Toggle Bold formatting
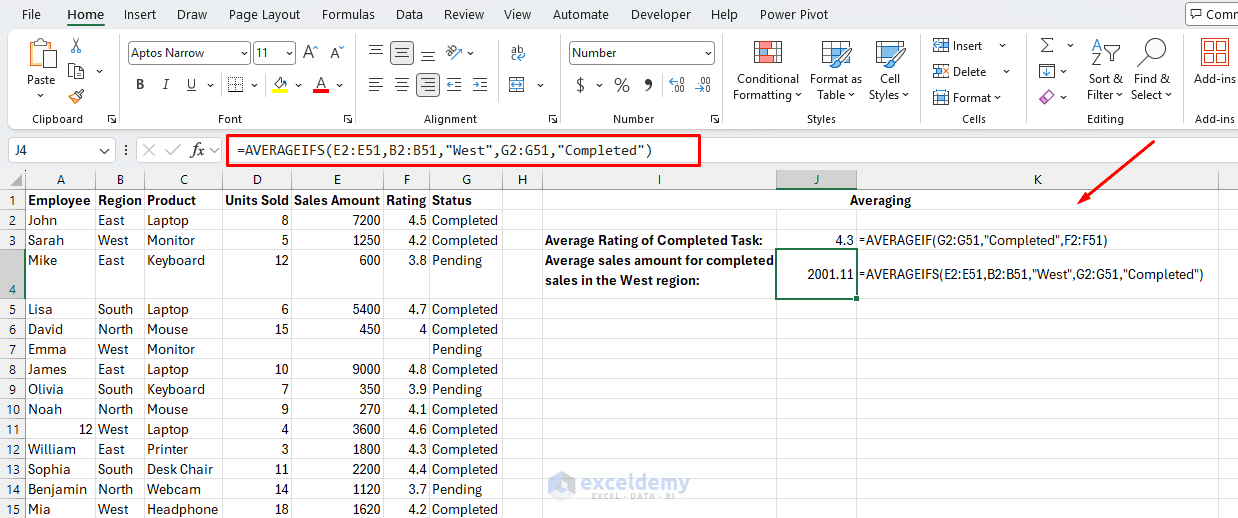The image size is (1238, 518). [x=140, y=85]
